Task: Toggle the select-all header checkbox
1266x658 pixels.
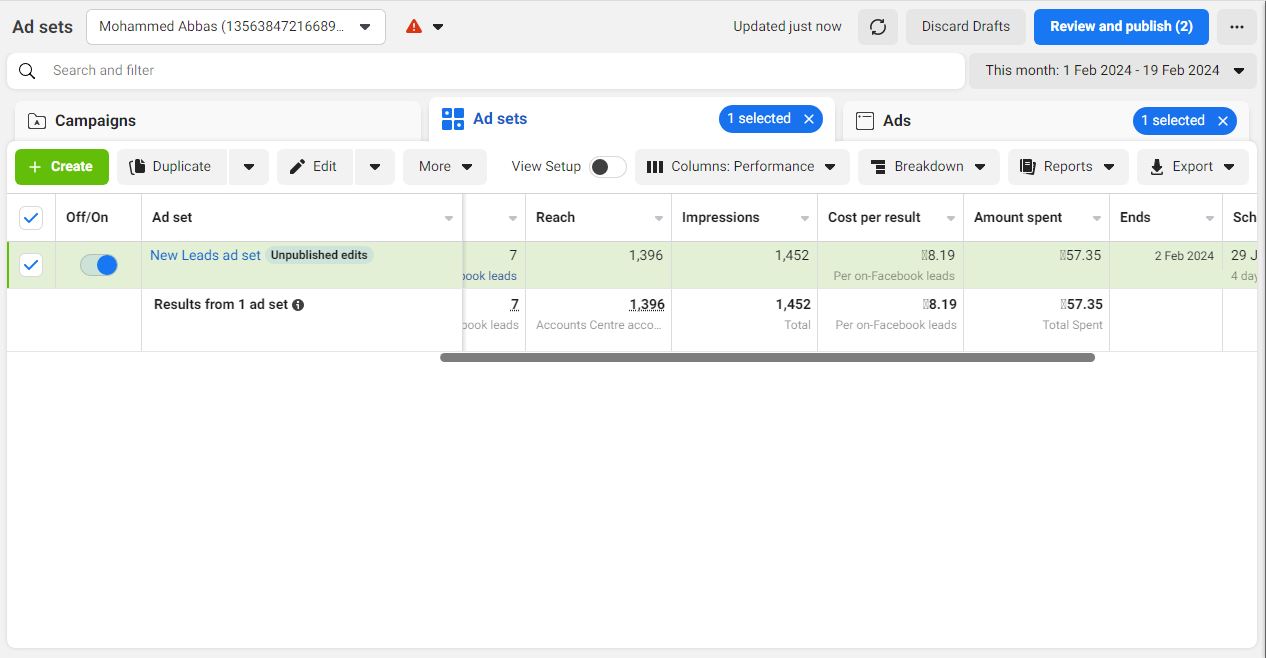Action: coord(31,218)
